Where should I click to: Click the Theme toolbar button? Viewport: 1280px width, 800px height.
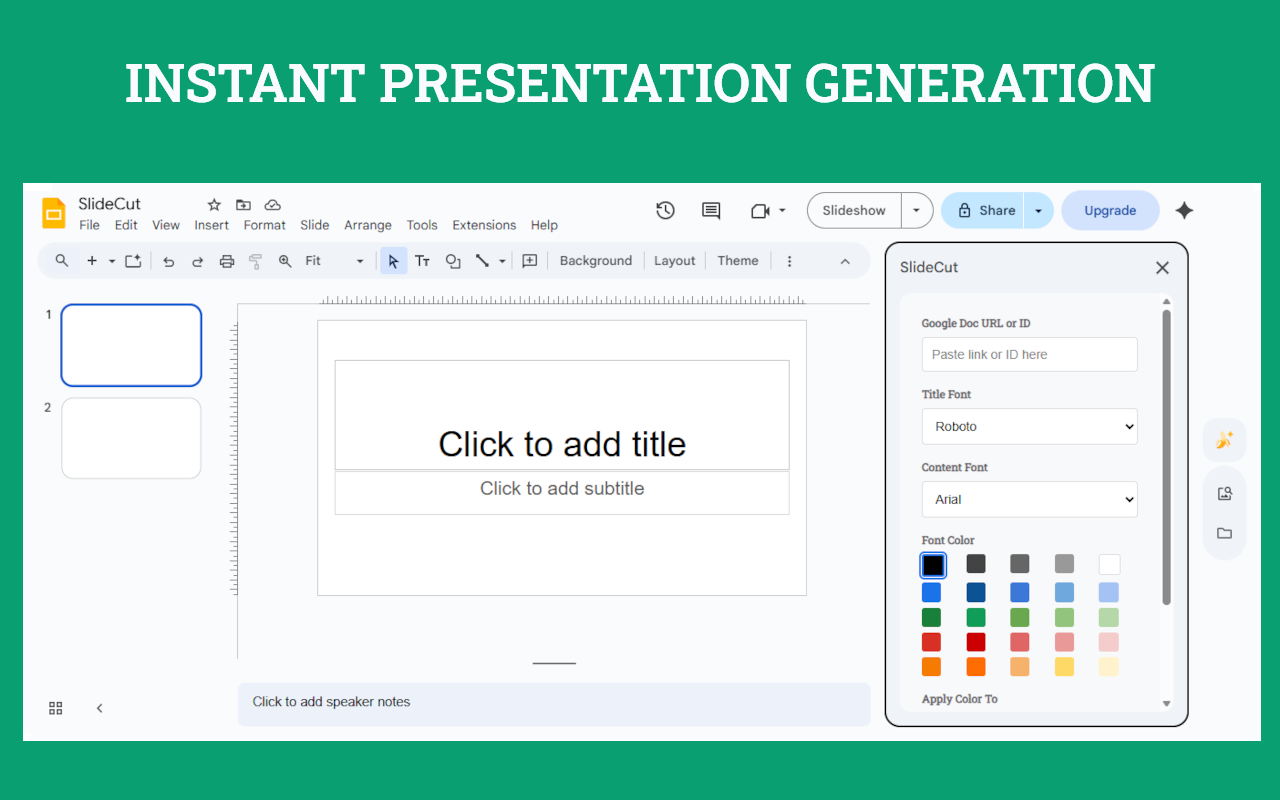tap(738, 261)
